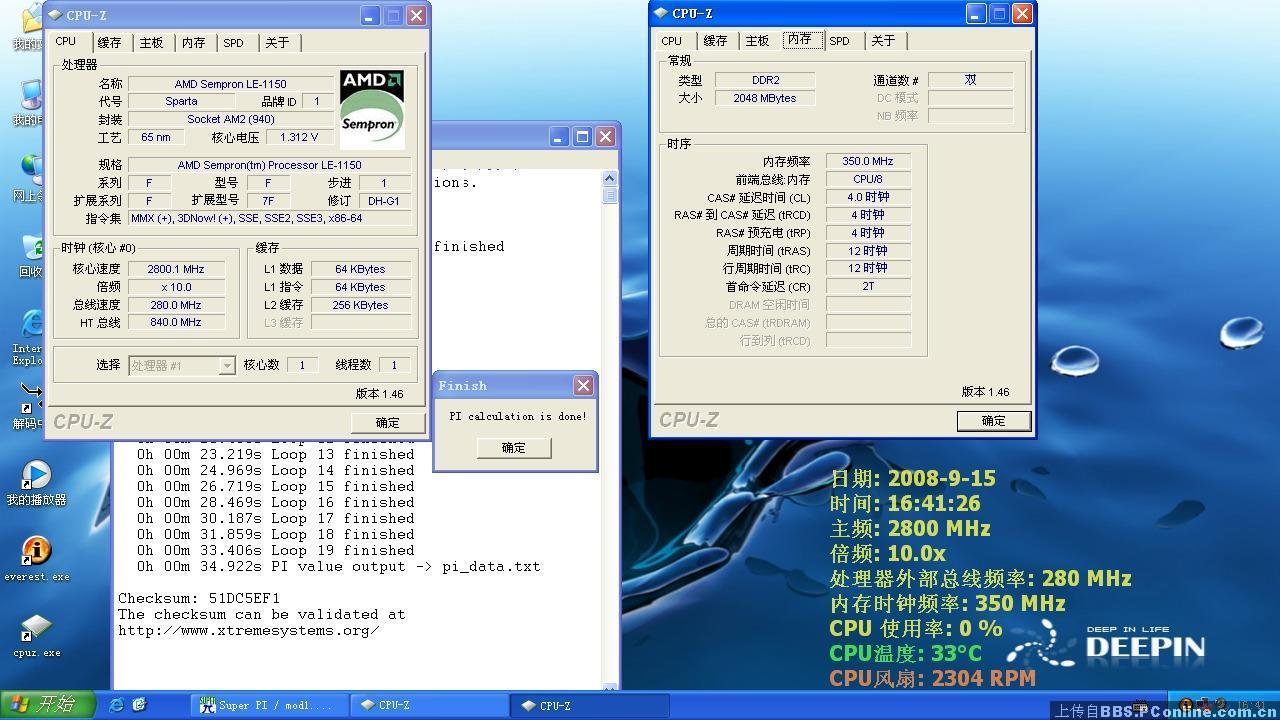Click the HT link value 840.0 MHz
The height and width of the screenshot is (720, 1280).
[x=176, y=322]
